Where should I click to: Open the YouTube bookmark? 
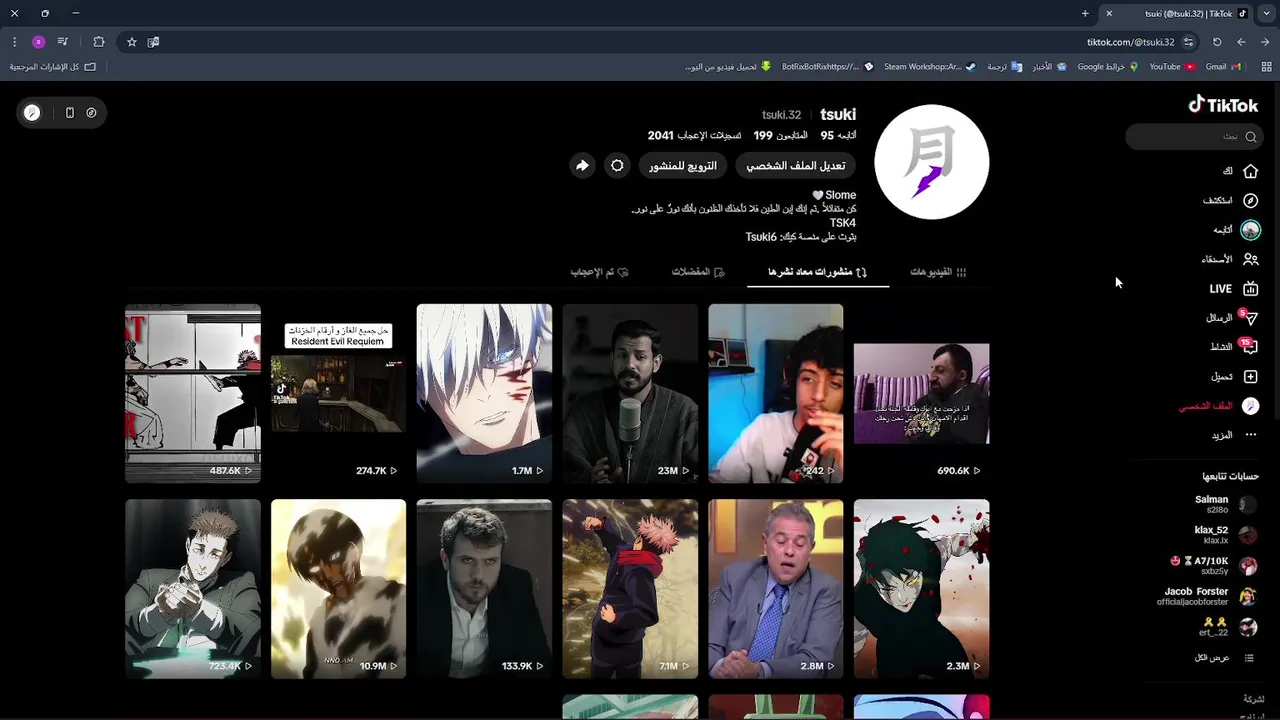coord(1172,67)
